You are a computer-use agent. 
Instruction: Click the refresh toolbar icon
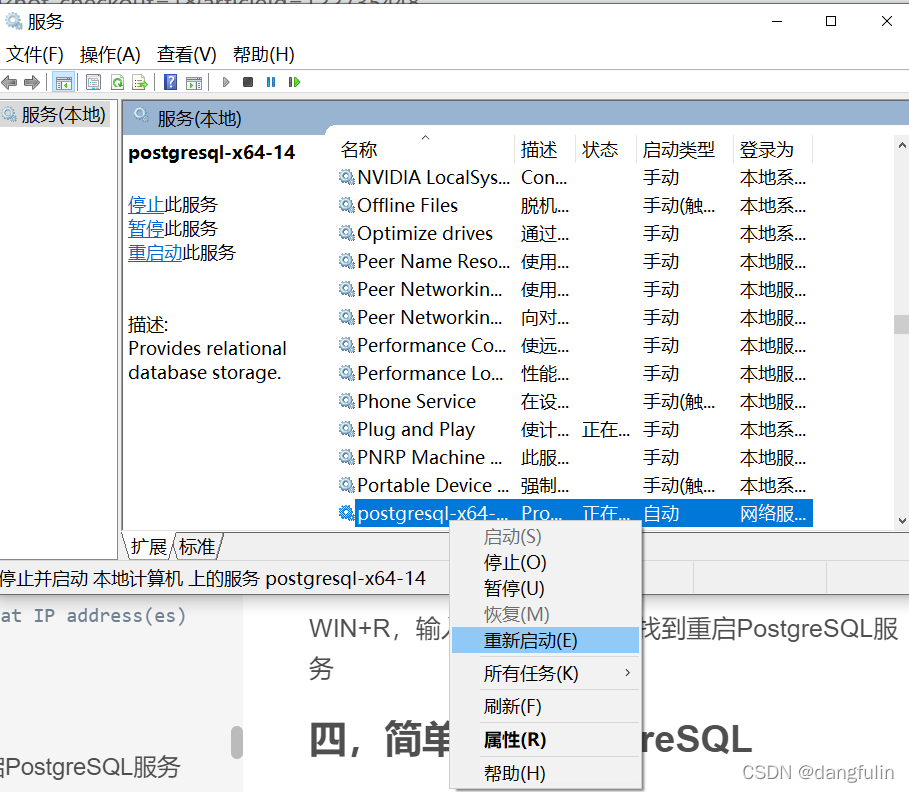pyautogui.click(x=116, y=81)
